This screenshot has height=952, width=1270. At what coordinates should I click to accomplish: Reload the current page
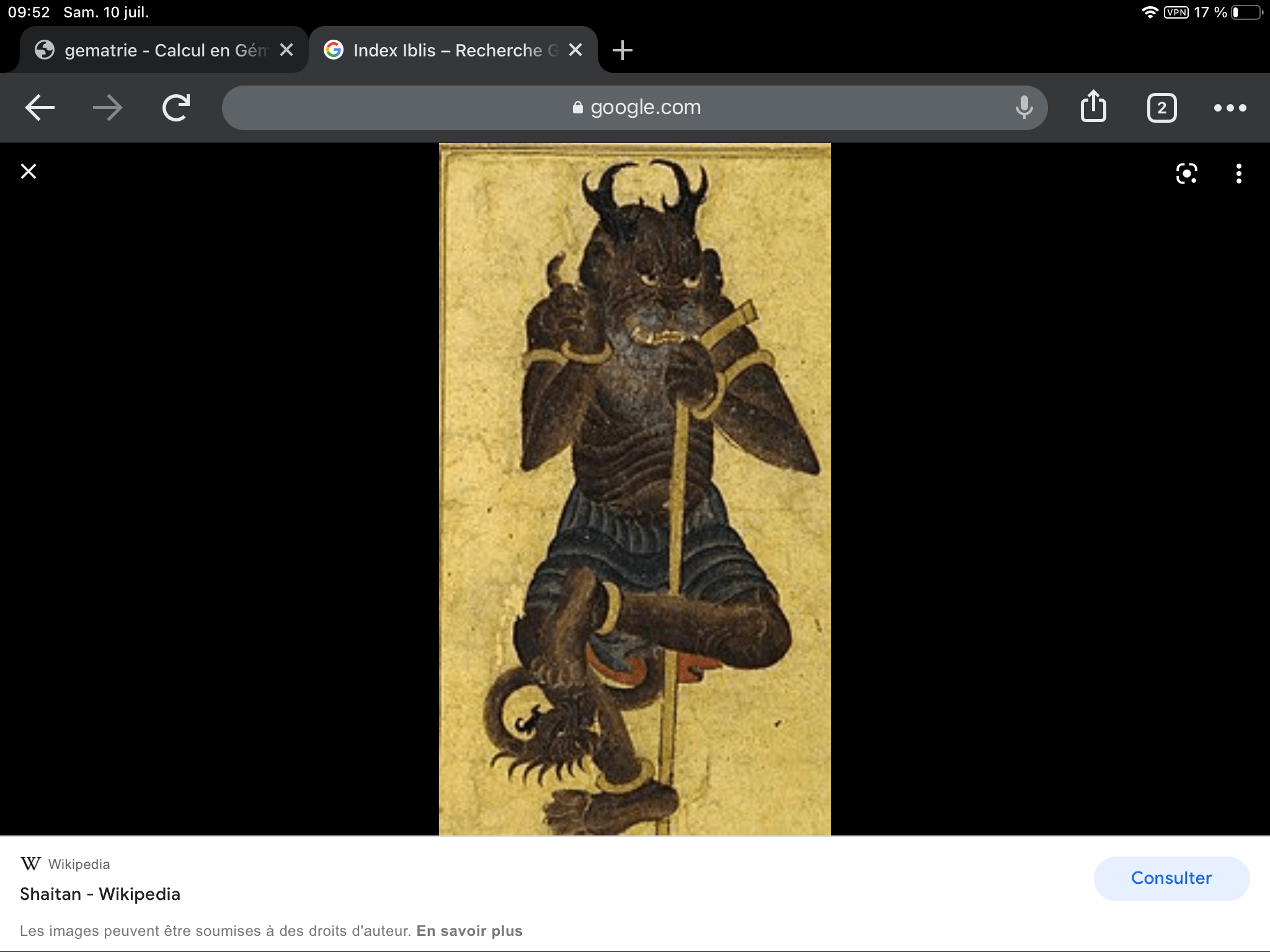coord(176,108)
